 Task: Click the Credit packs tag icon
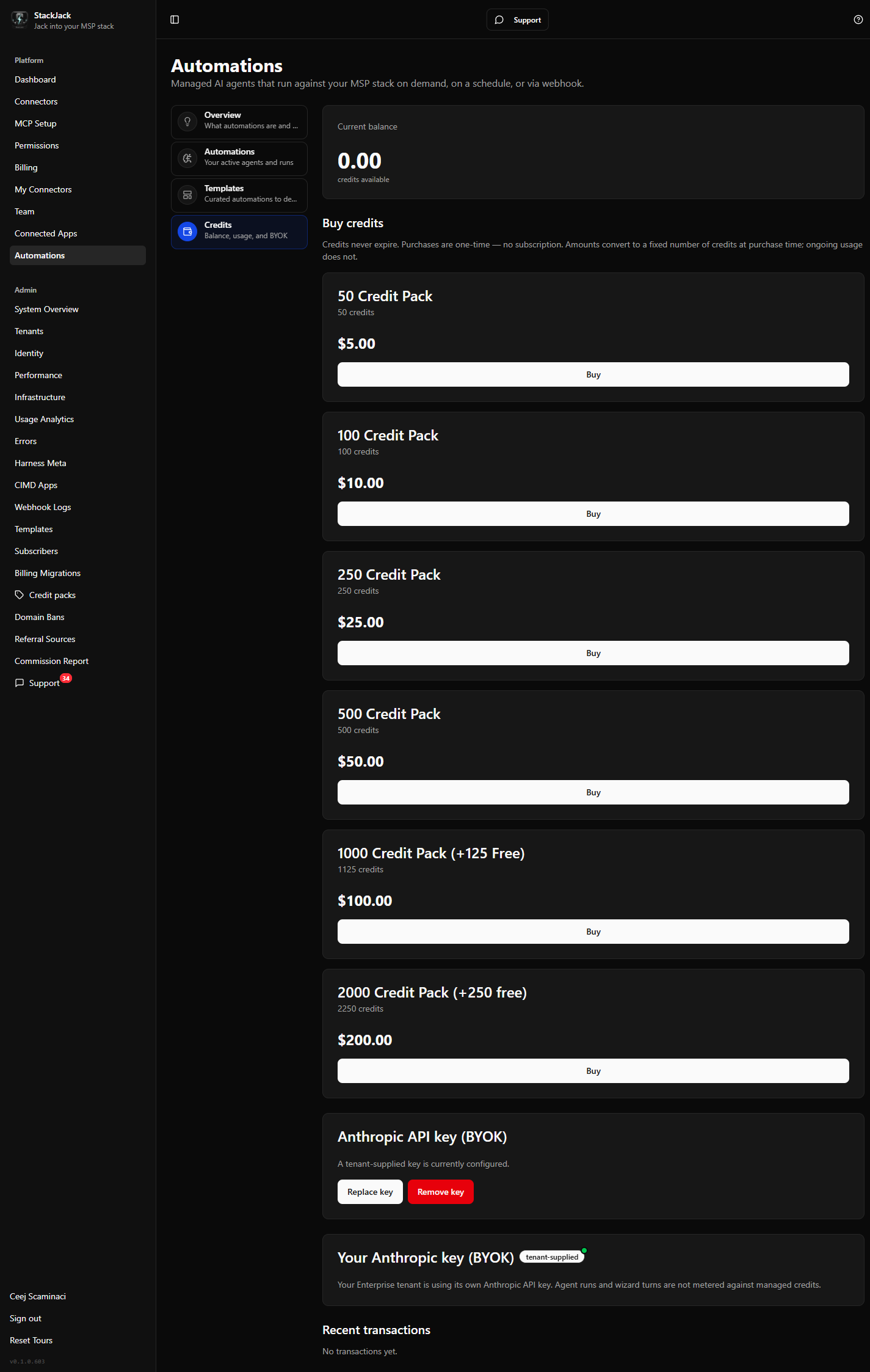pos(20,595)
